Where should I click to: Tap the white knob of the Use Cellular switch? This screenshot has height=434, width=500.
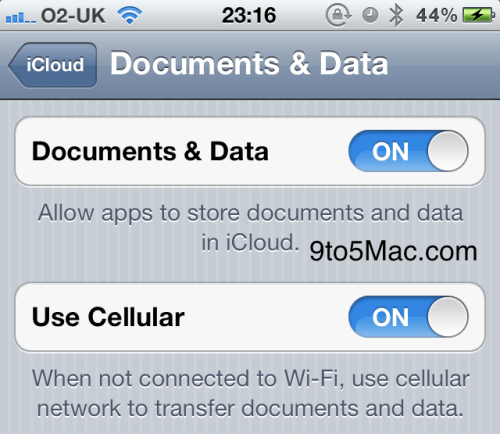coord(448,317)
